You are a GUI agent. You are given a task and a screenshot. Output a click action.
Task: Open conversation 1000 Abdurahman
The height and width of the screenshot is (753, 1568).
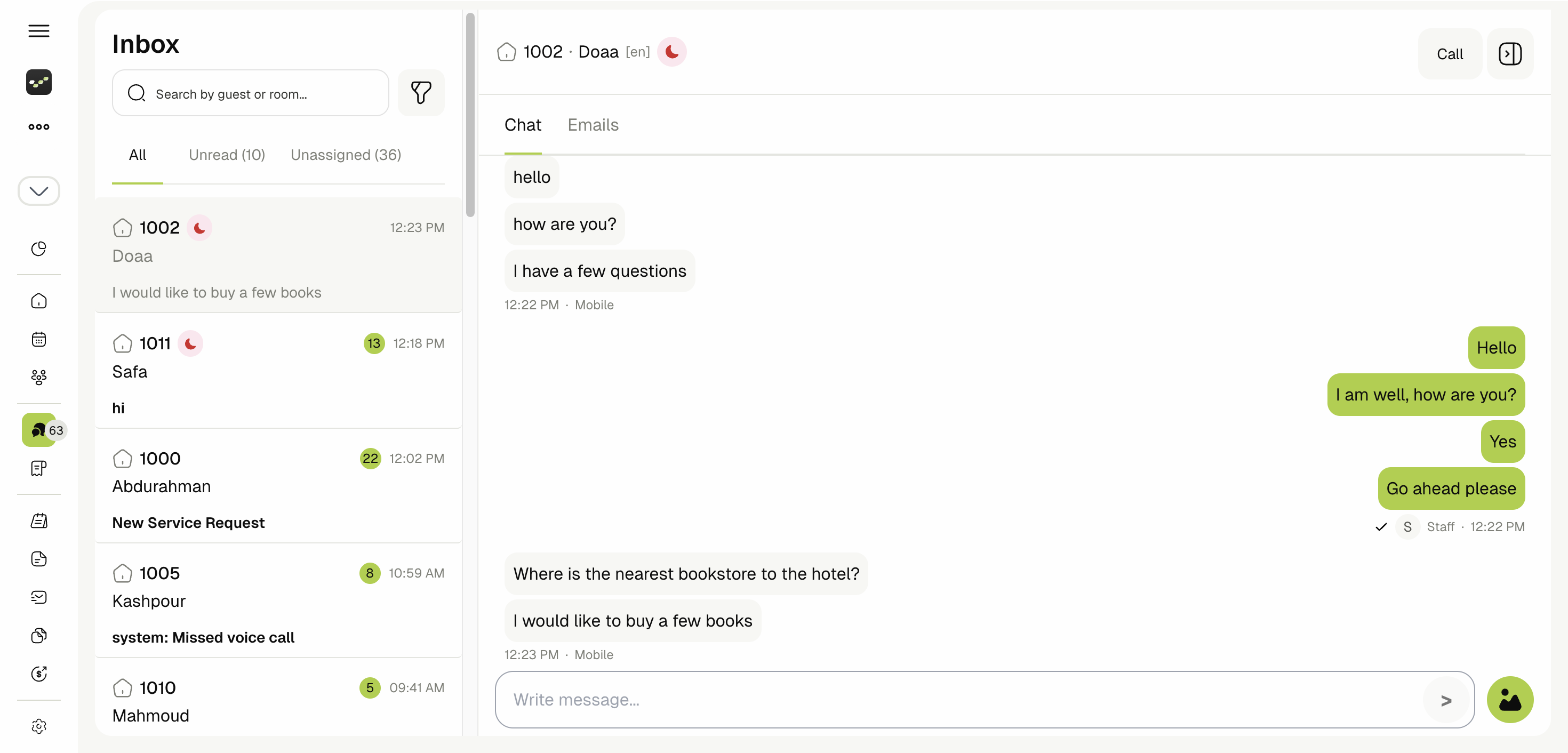278,486
